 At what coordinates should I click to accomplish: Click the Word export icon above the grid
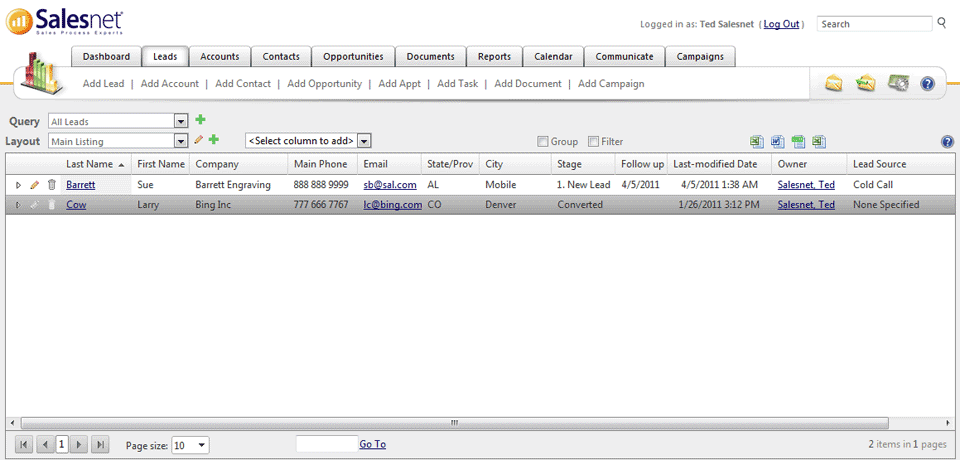(x=778, y=142)
